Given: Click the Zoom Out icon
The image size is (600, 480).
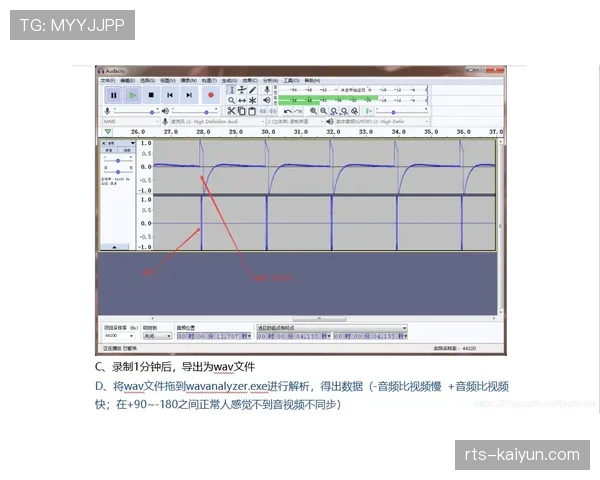Looking at the screenshot, I should coord(324,111).
